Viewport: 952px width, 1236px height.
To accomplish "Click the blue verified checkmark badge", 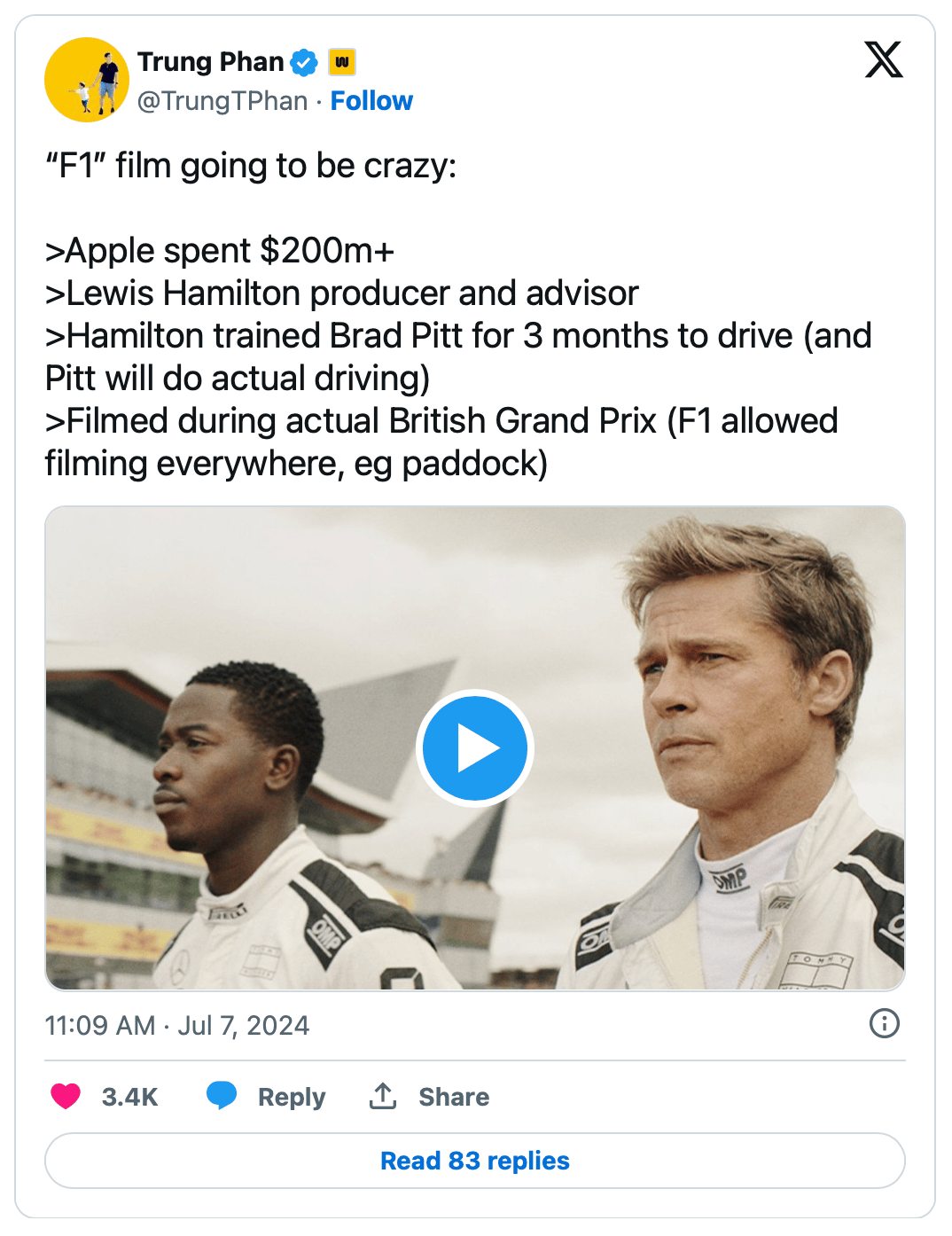I will pos(304,62).
